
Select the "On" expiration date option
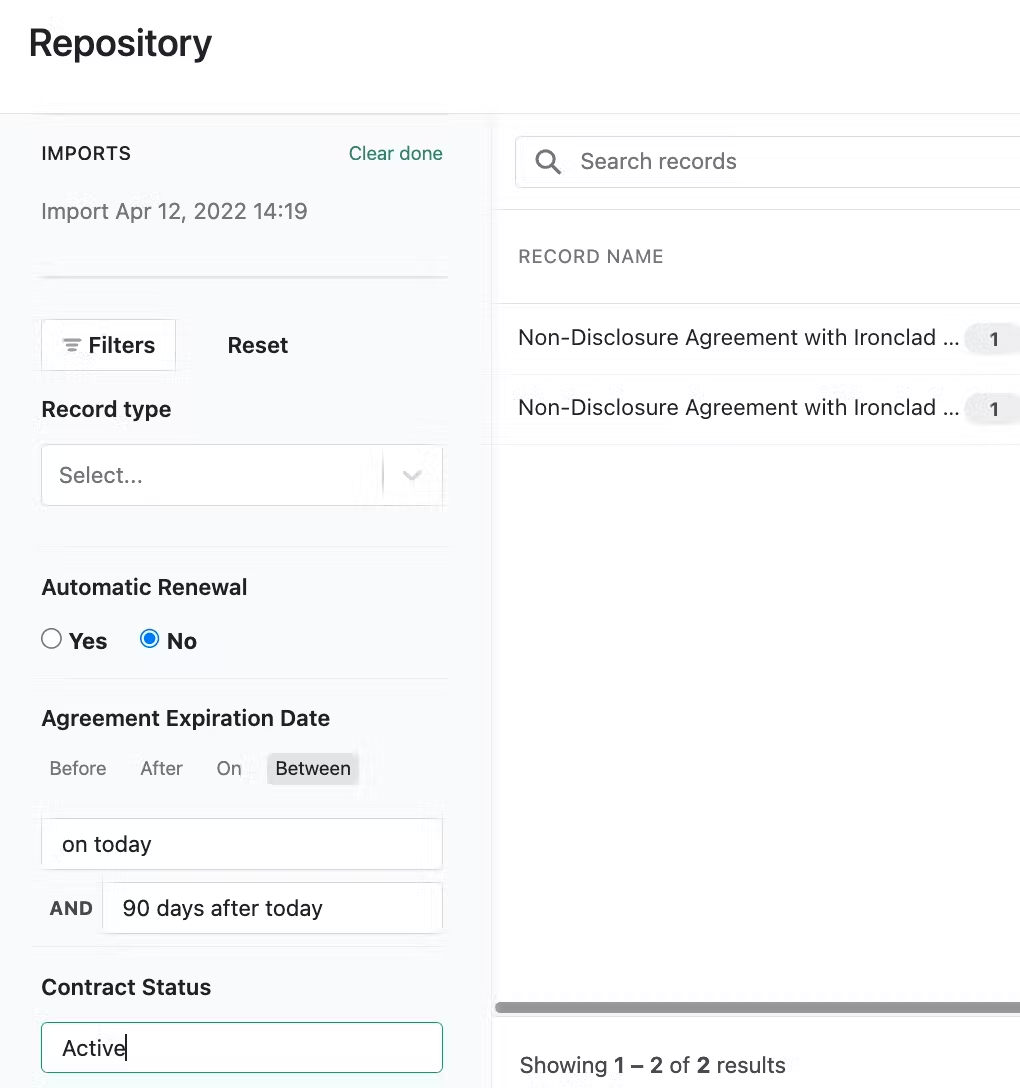tap(228, 768)
